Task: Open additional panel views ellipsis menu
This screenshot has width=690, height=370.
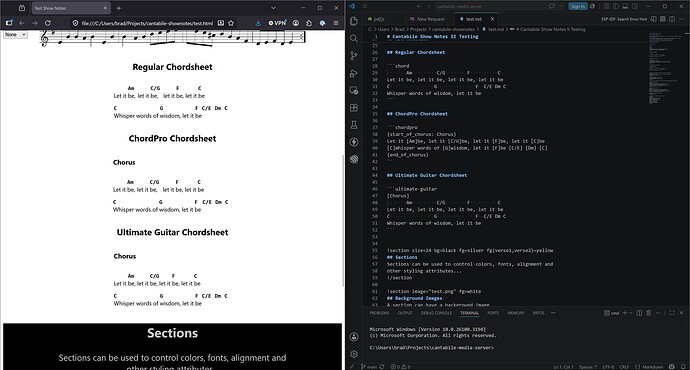Action: [553, 313]
